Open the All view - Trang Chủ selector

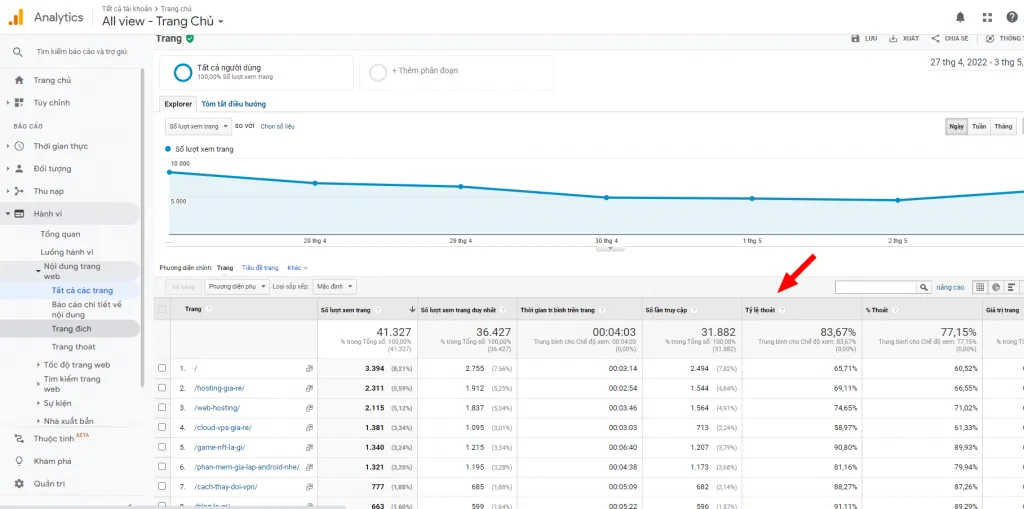[163, 21]
